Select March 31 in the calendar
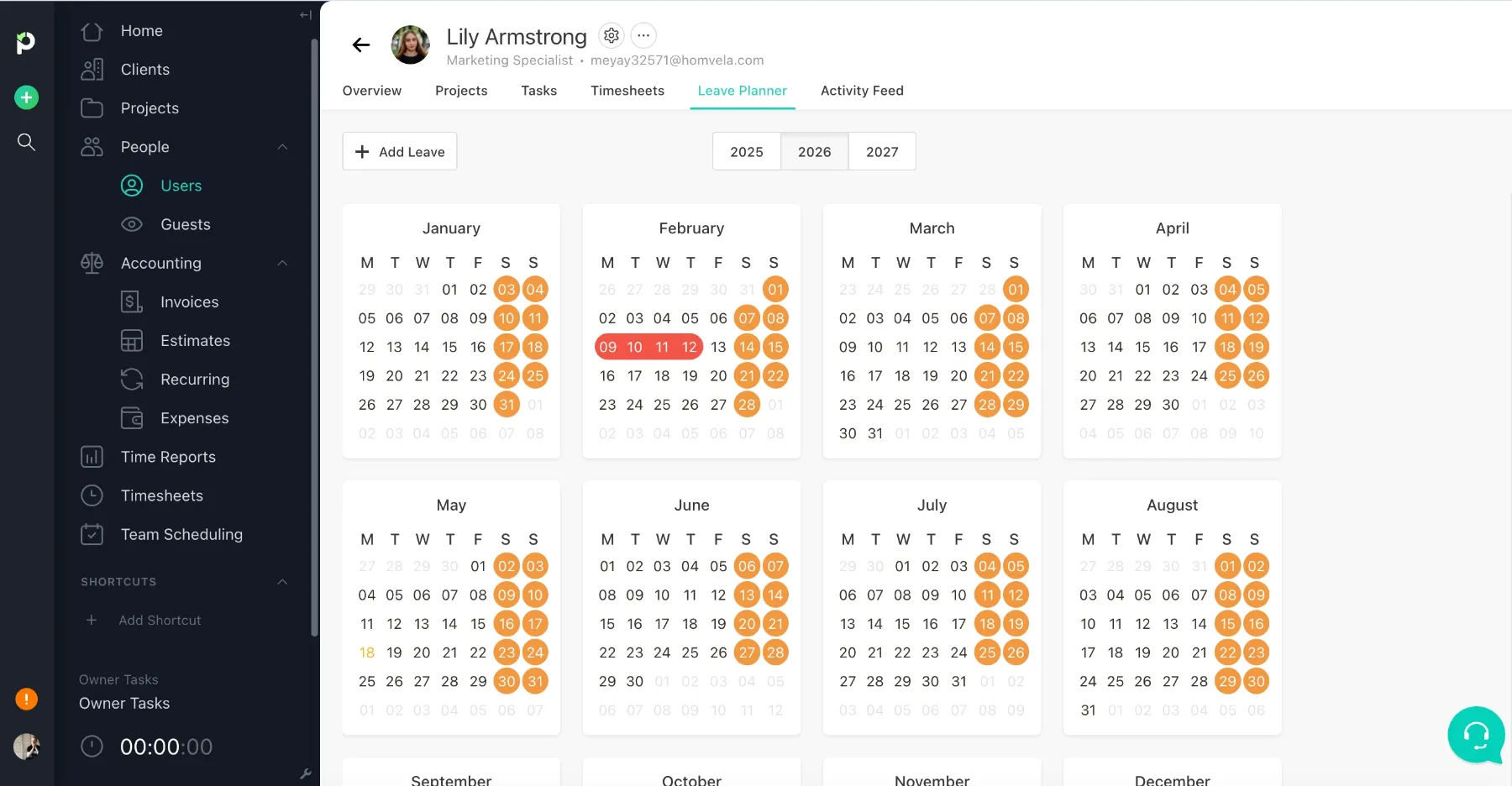1512x786 pixels. pyautogui.click(x=875, y=433)
